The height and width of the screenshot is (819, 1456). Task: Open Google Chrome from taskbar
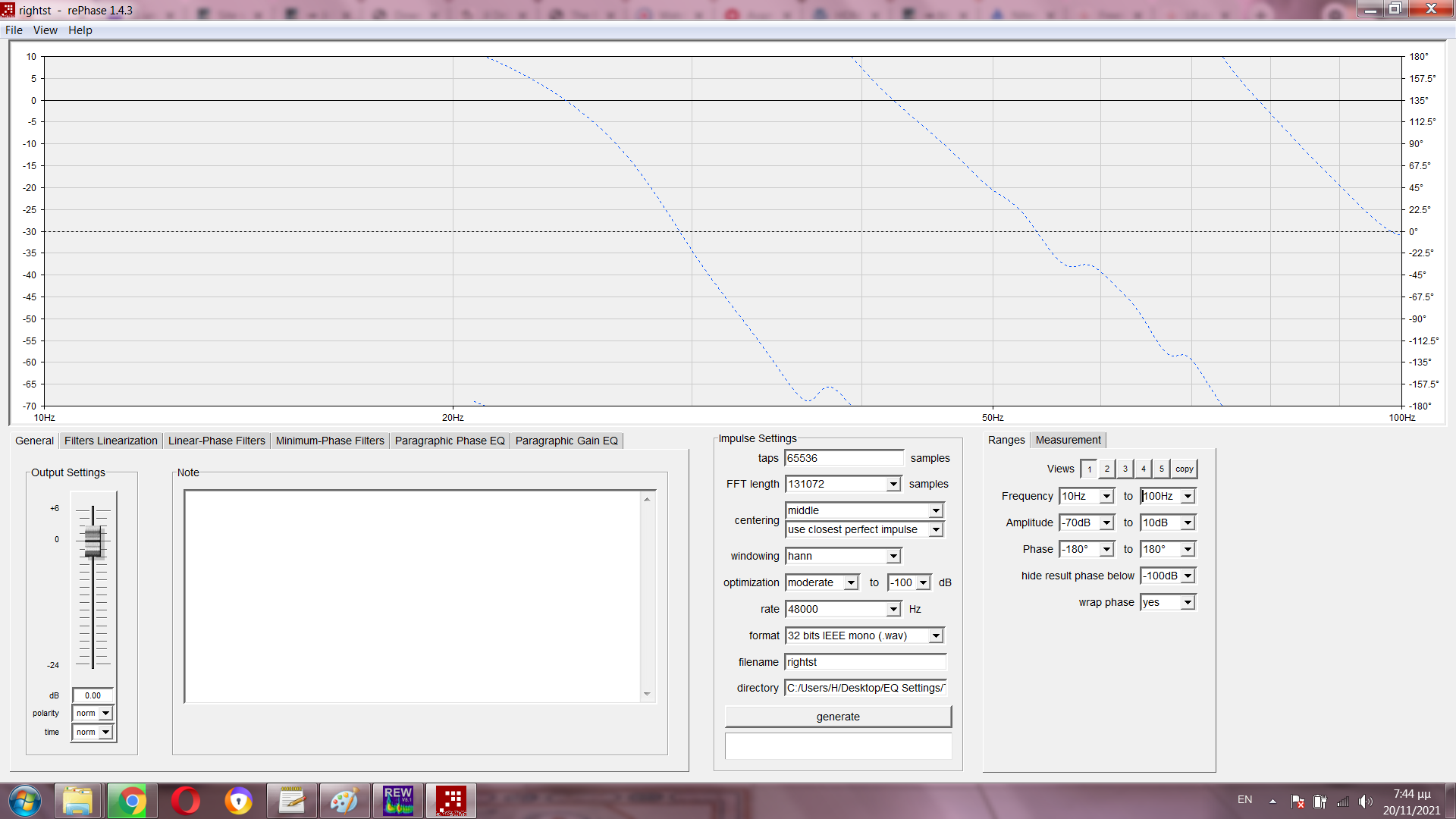coord(132,801)
